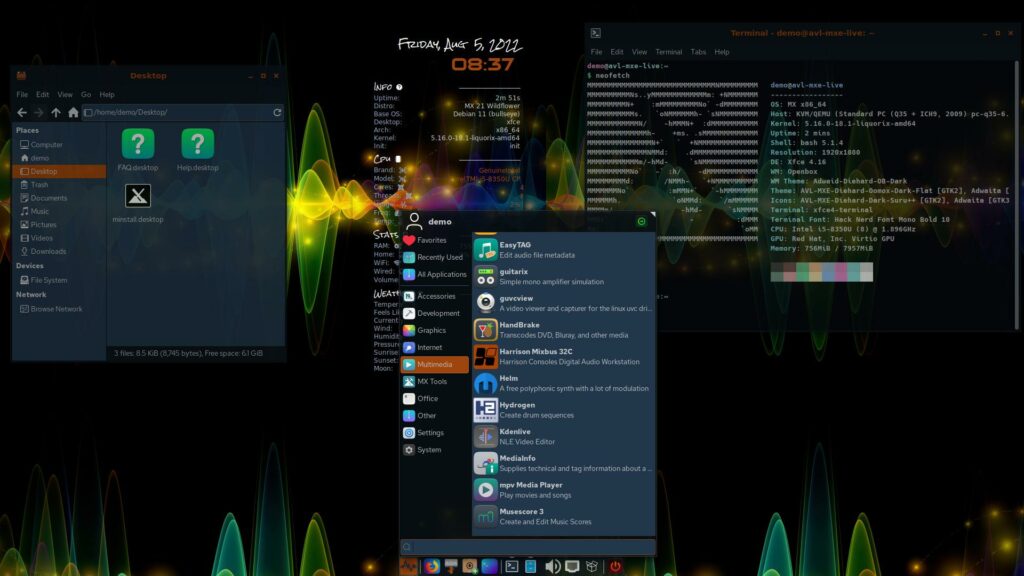The image size is (1024, 576).
Task: Expand the MX Tools category
Action: coord(432,381)
